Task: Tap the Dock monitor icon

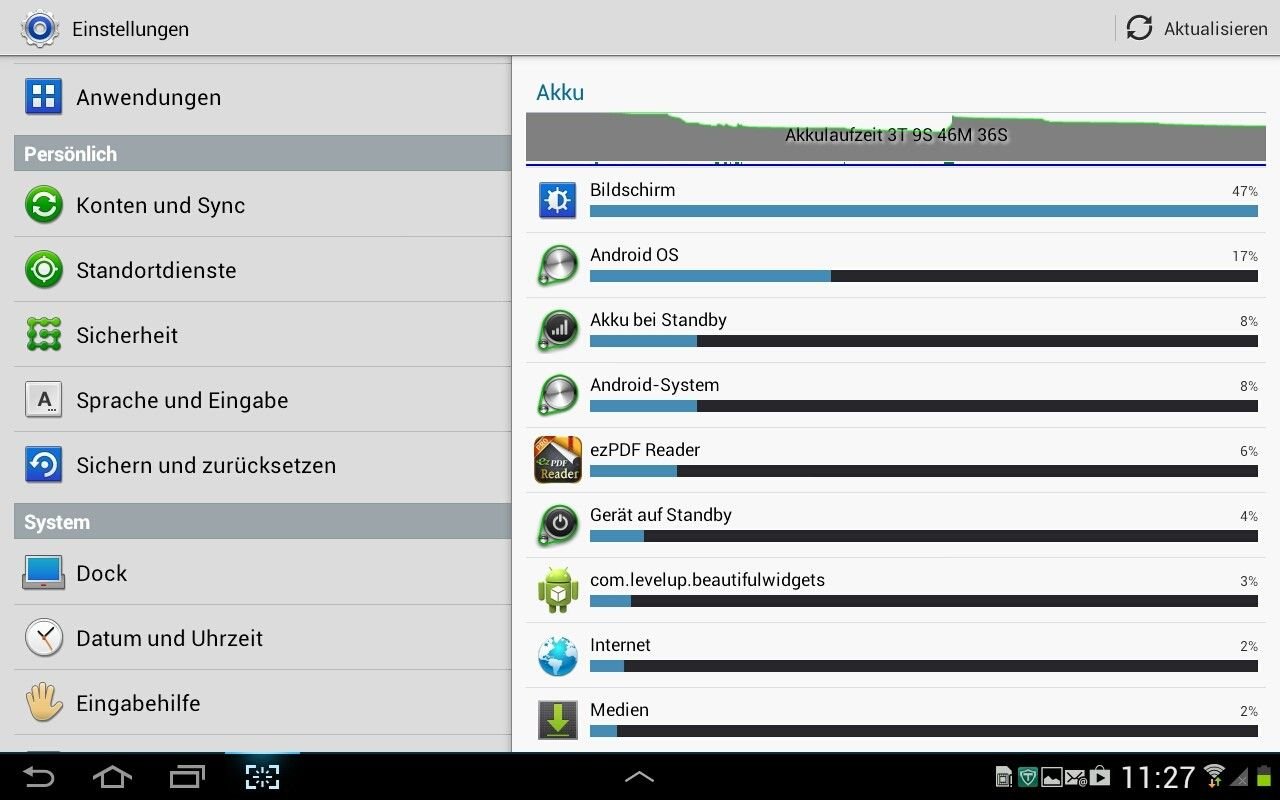Action: pos(44,573)
